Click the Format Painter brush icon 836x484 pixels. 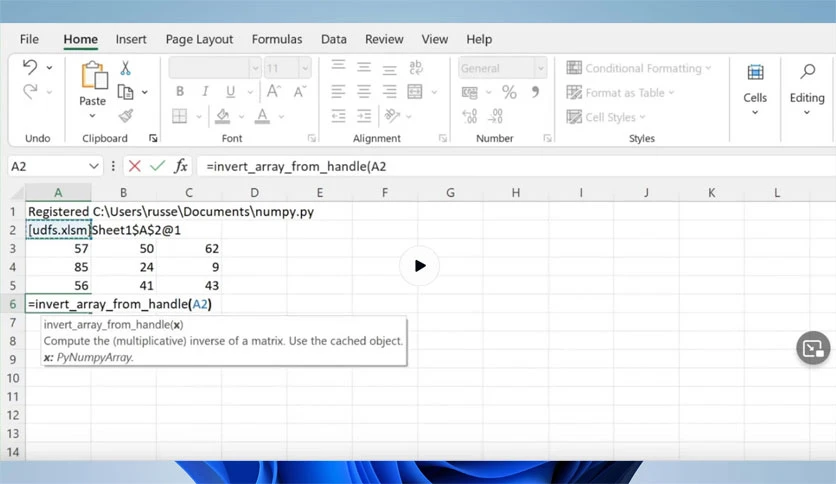pyautogui.click(x=126, y=116)
